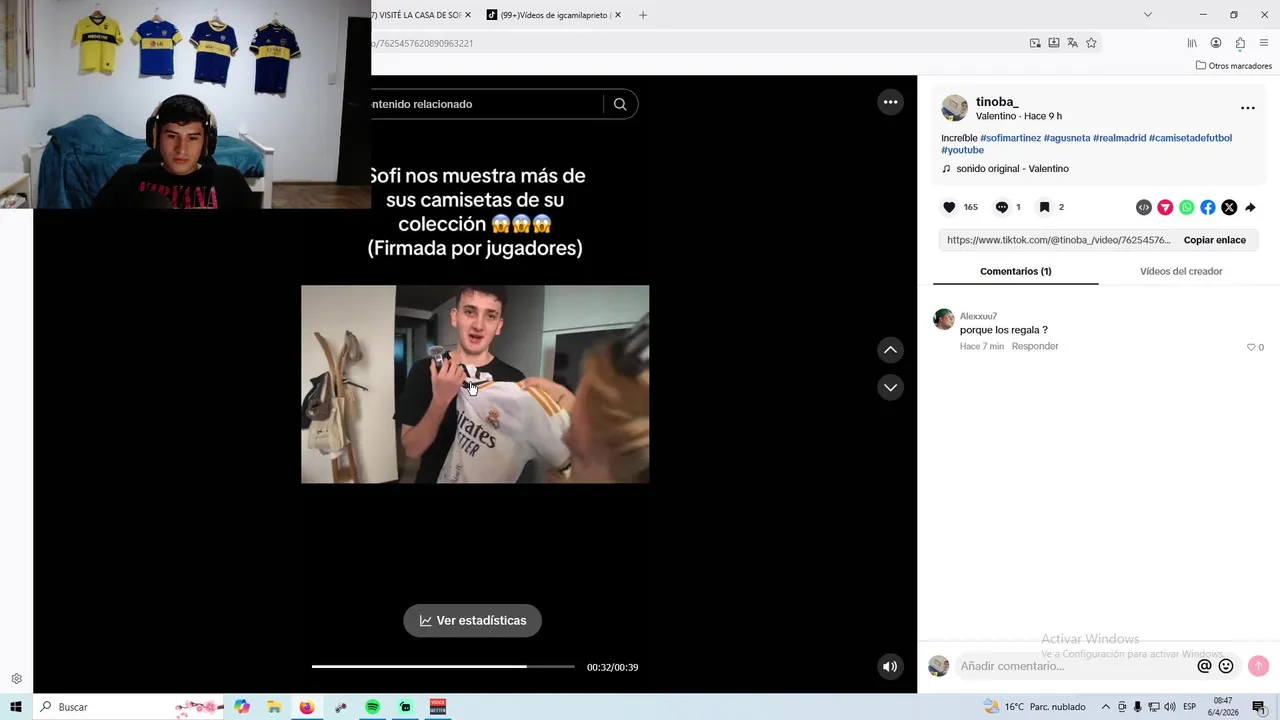Viewport: 1280px width, 720px height.
Task: Close the VISITÉ LA CASA browser tab
Action: pos(467,15)
